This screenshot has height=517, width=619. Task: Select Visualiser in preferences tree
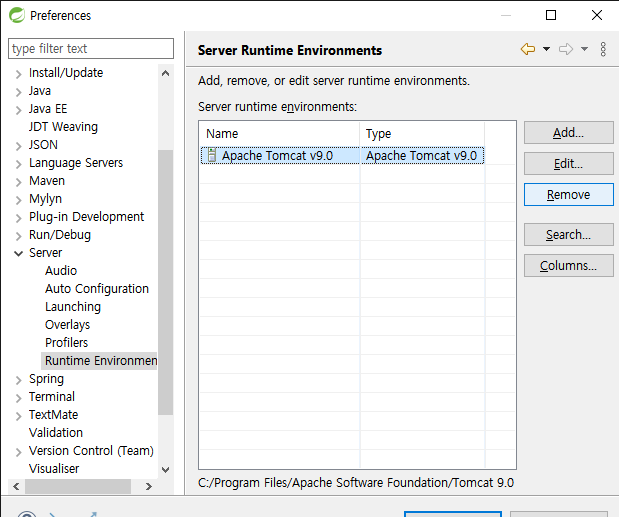(54, 468)
